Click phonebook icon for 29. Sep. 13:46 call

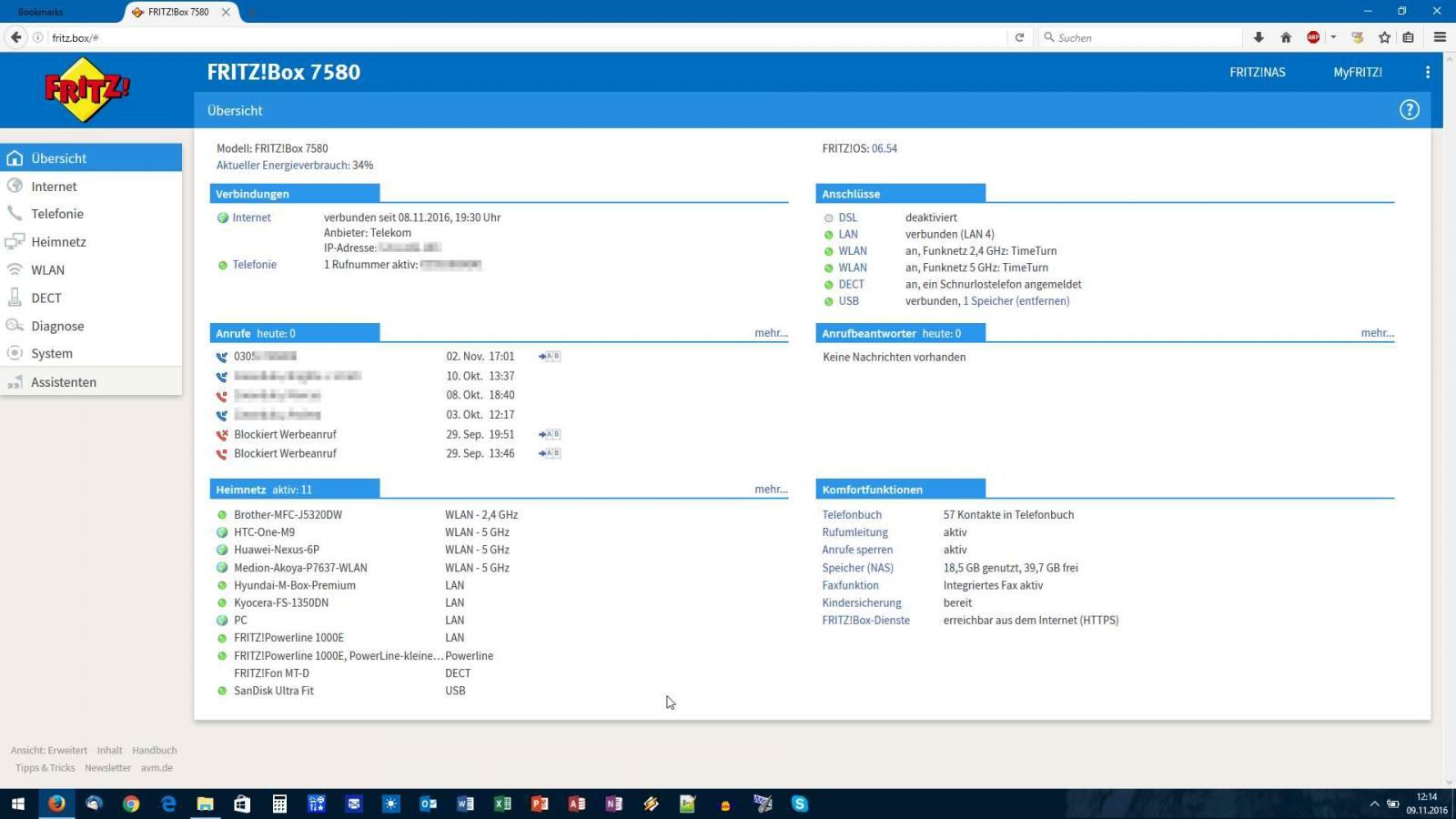tap(550, 453)
